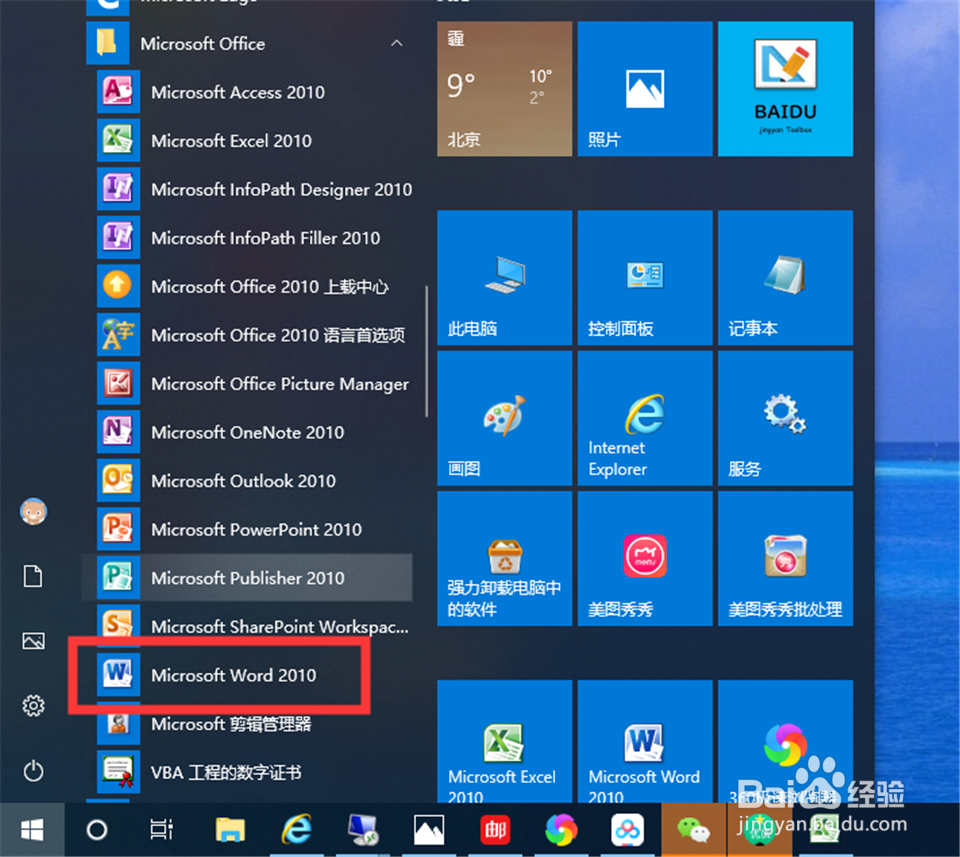Open the Photos app on the taskbar
960x857 pixels.
coord(429,830)
